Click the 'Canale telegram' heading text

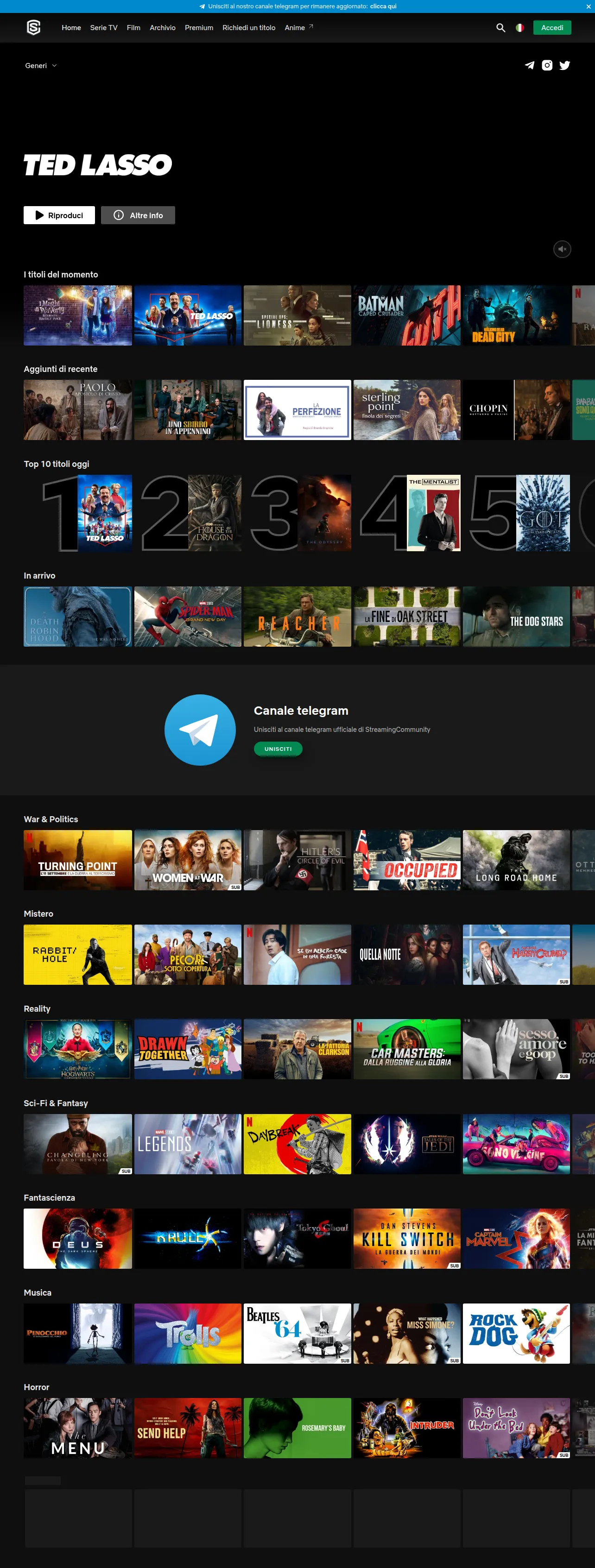(301, 710)
